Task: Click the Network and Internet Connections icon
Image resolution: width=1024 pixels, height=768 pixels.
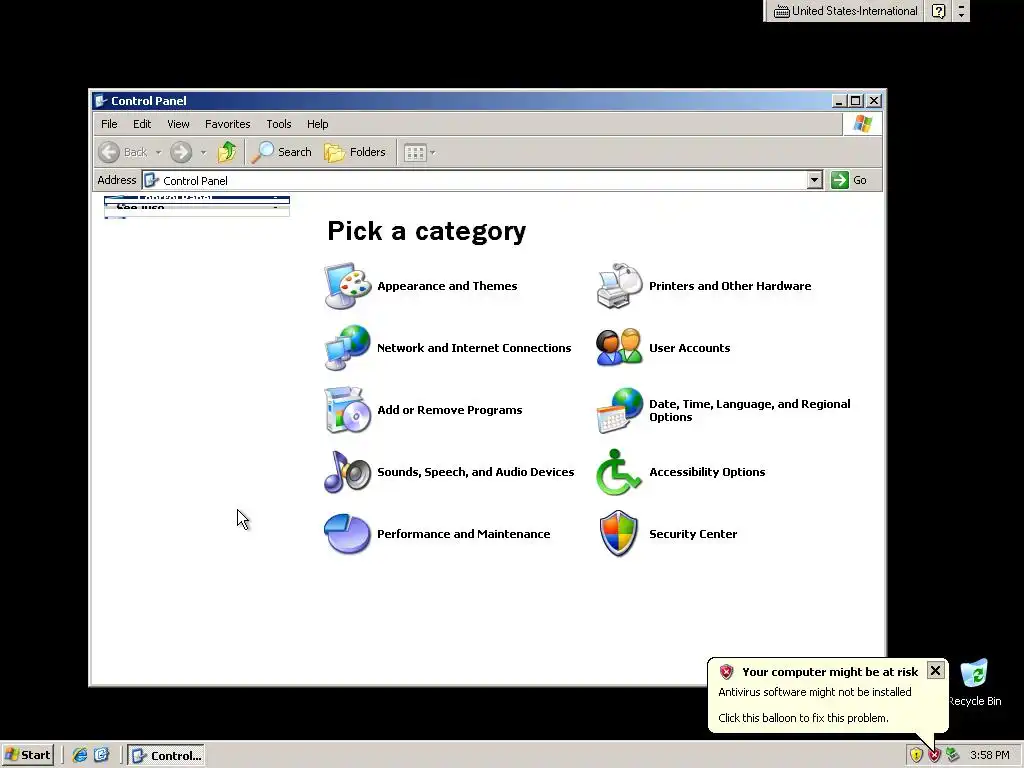Action: (x=347, y=347)
